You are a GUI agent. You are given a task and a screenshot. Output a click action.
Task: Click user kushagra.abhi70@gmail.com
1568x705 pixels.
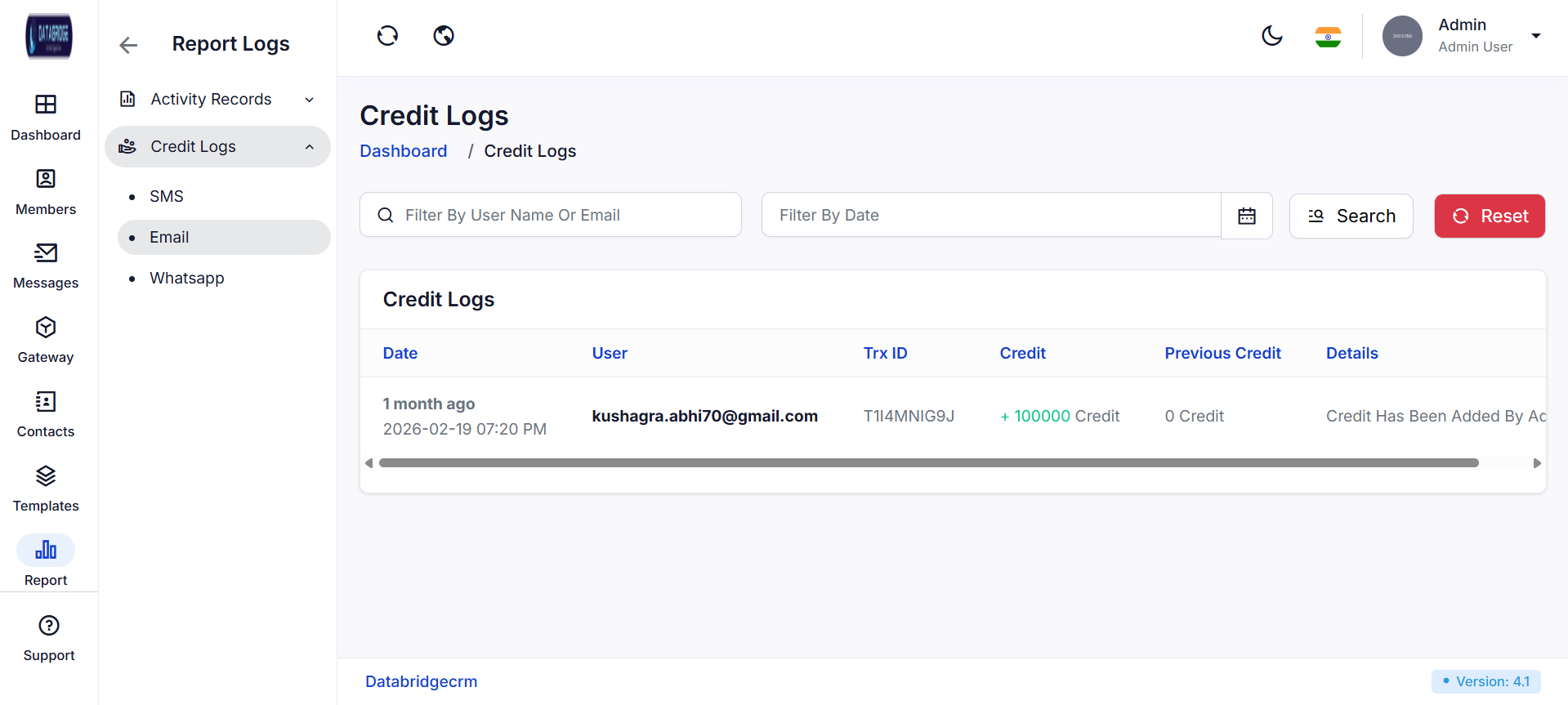click(x=705, y=416)
